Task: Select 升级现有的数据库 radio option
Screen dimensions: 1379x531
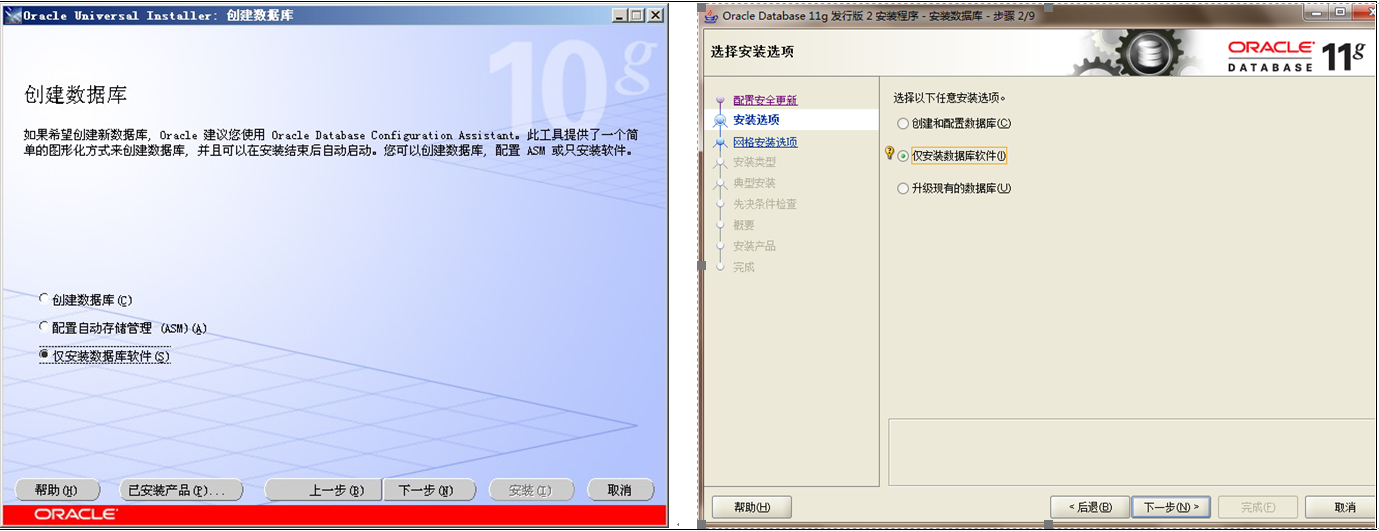Action: pyautogui.click(x=903, y=188)
